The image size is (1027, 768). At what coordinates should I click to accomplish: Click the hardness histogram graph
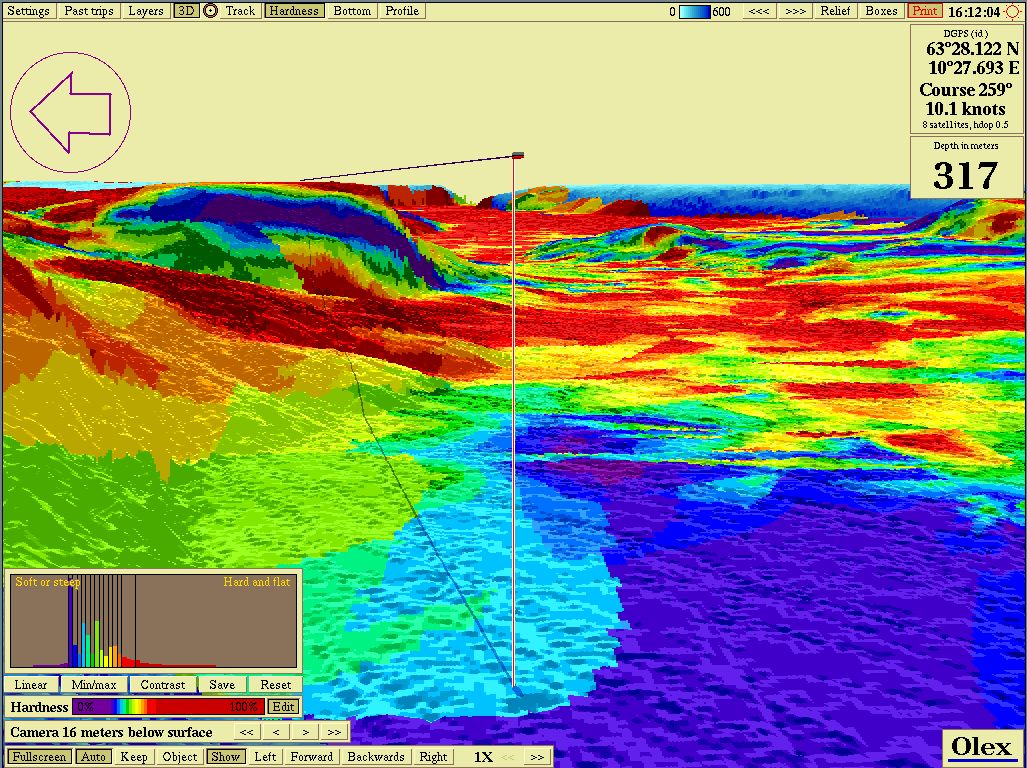click(154, 621)
